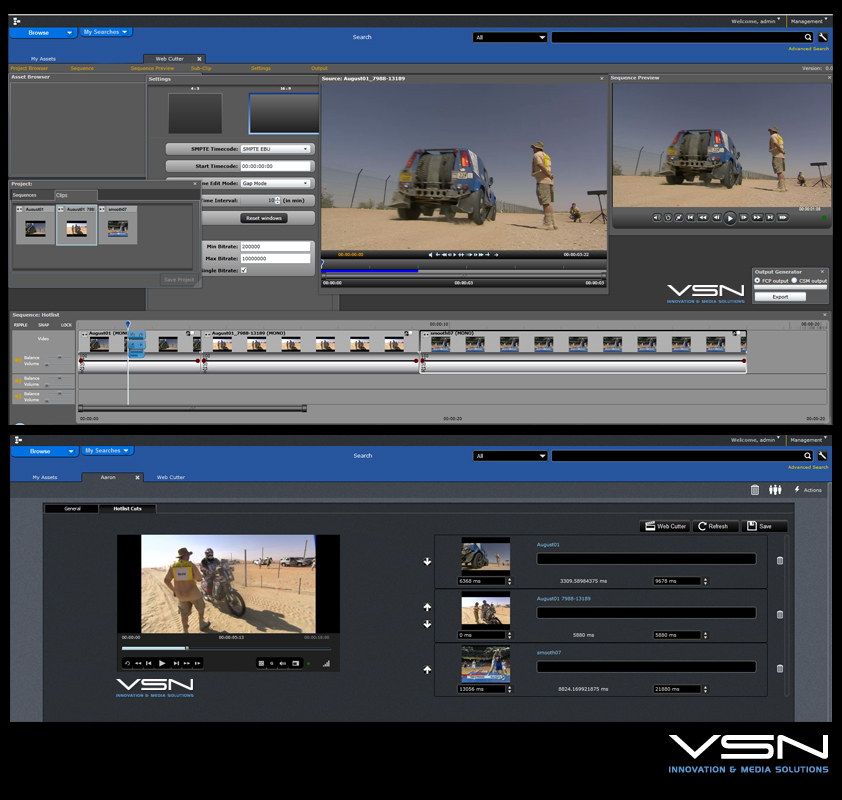This screenshot has height=800, width=842.
Task: Click the people group icon beside Actions
Action: [x=775, y=490]
